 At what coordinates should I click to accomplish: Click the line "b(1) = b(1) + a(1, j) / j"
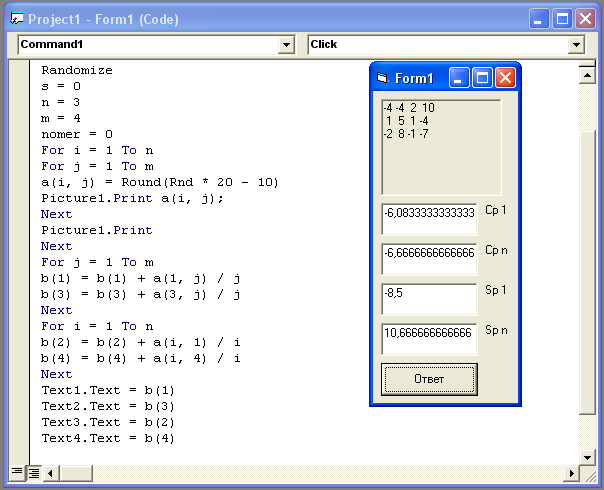141,279
